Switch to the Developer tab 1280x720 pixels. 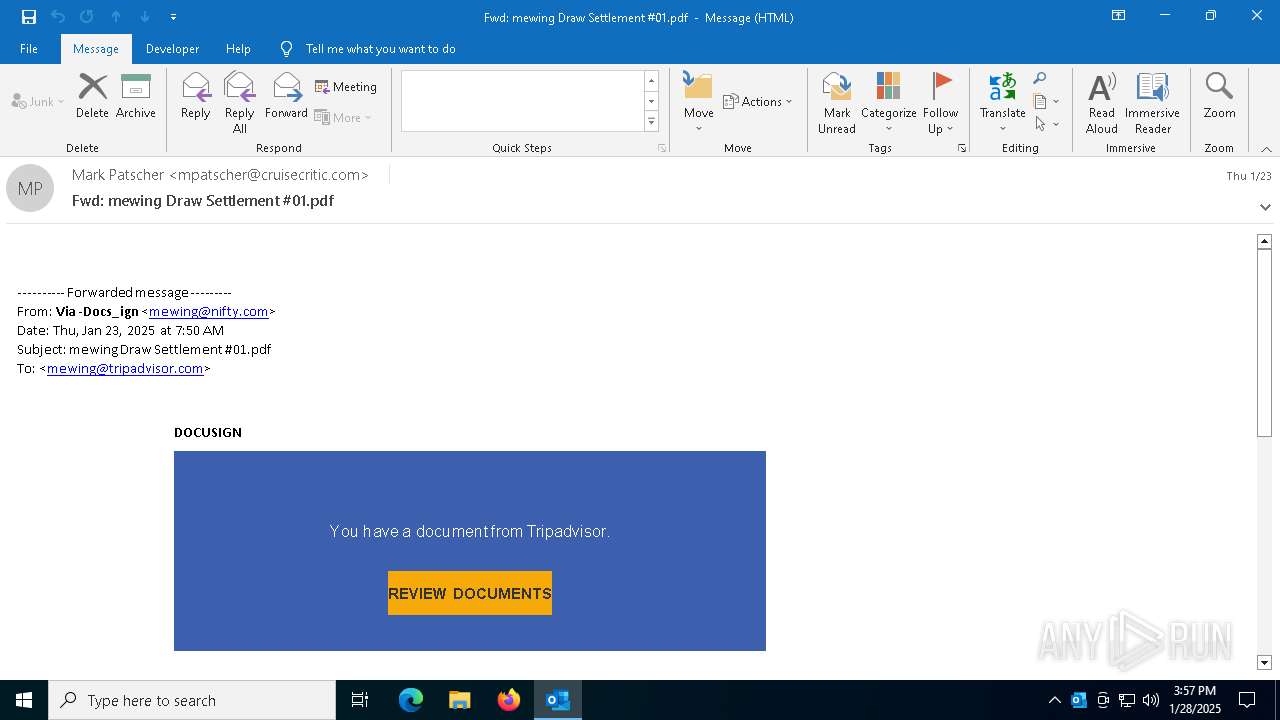[x=172, y=49]
